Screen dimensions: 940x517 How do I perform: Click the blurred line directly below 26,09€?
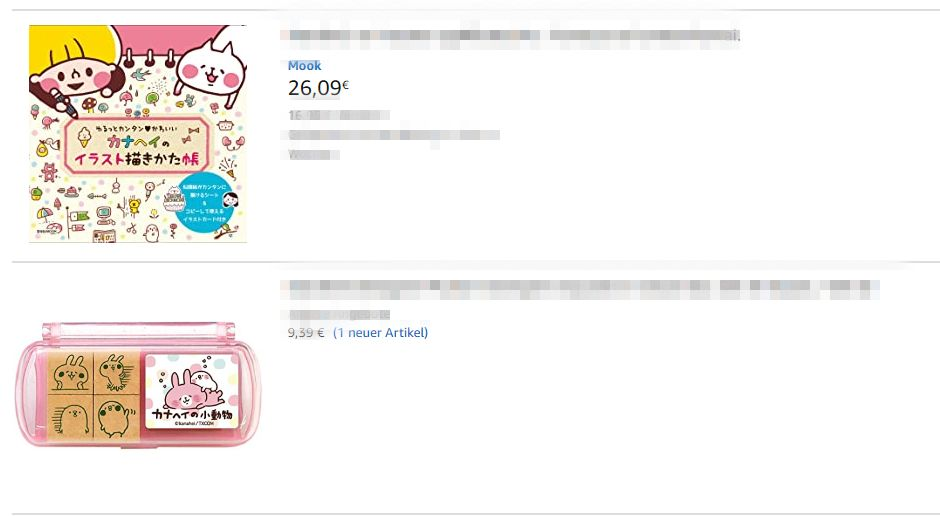(x=339, y=115)
